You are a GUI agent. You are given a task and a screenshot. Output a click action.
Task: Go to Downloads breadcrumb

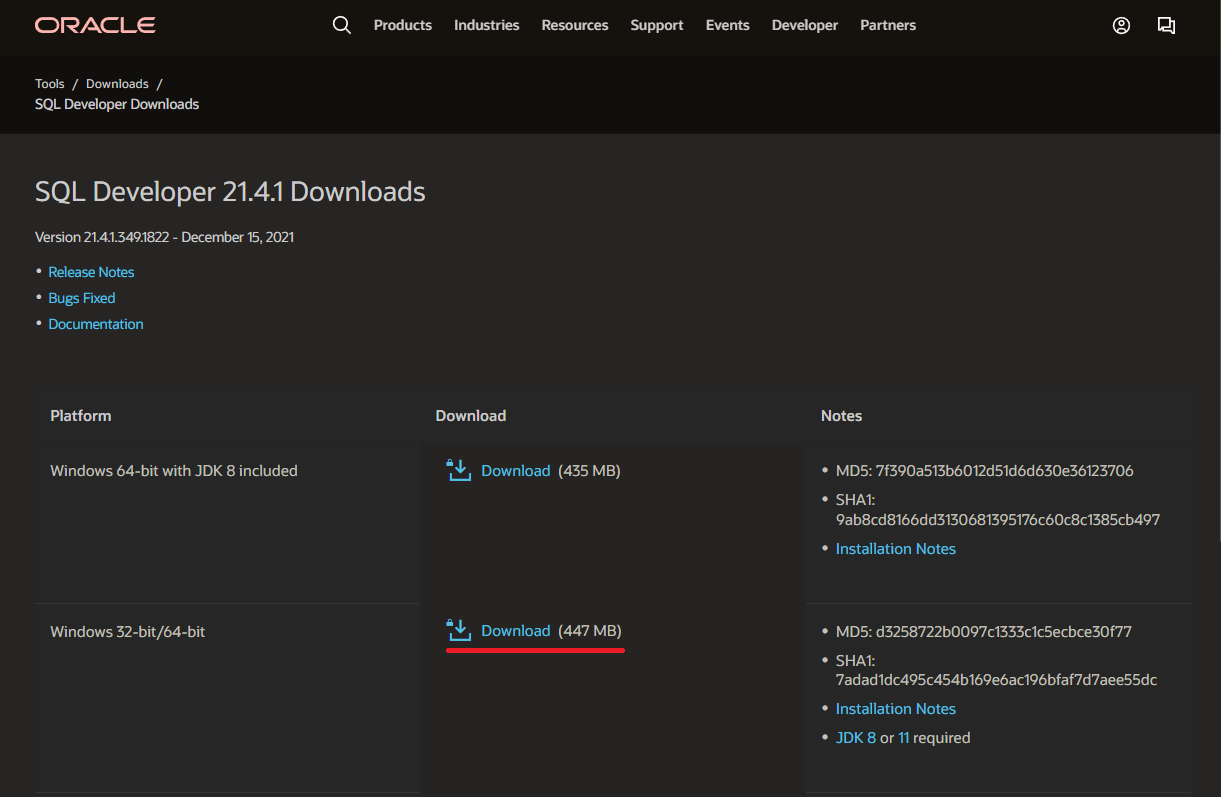pos(117,84)
